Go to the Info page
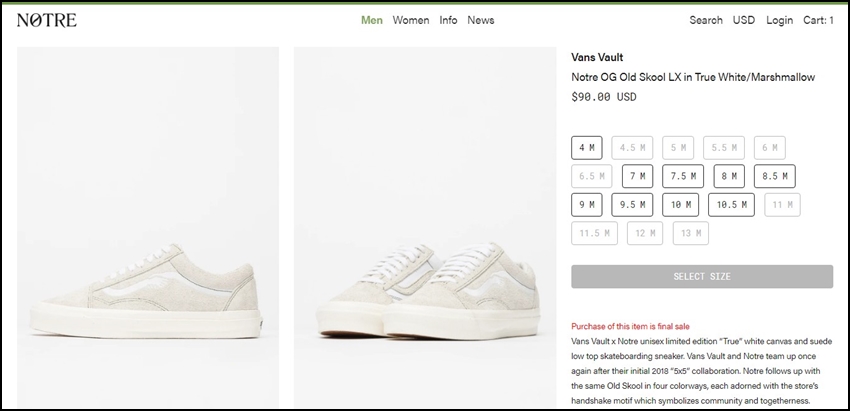 pos(448,20)
